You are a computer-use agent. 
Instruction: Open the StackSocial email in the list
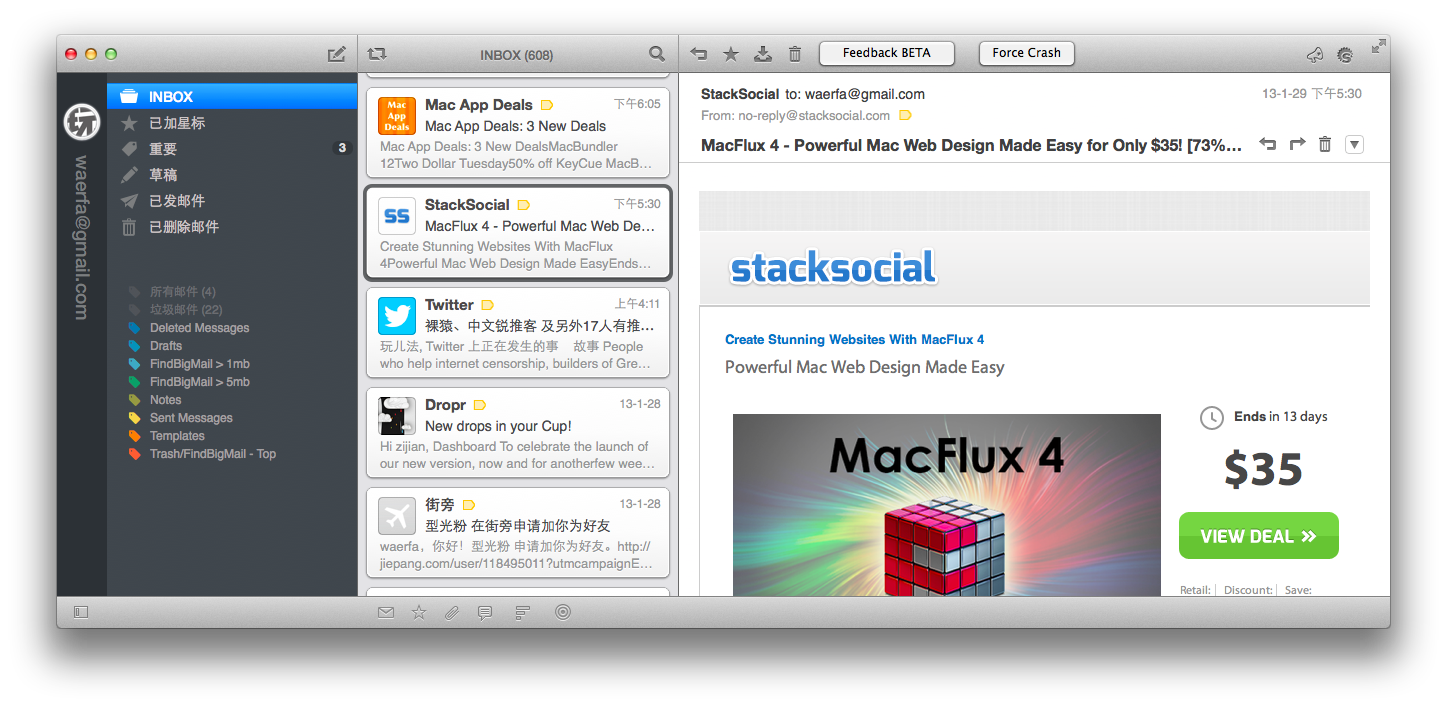click(x=518, y=233)
